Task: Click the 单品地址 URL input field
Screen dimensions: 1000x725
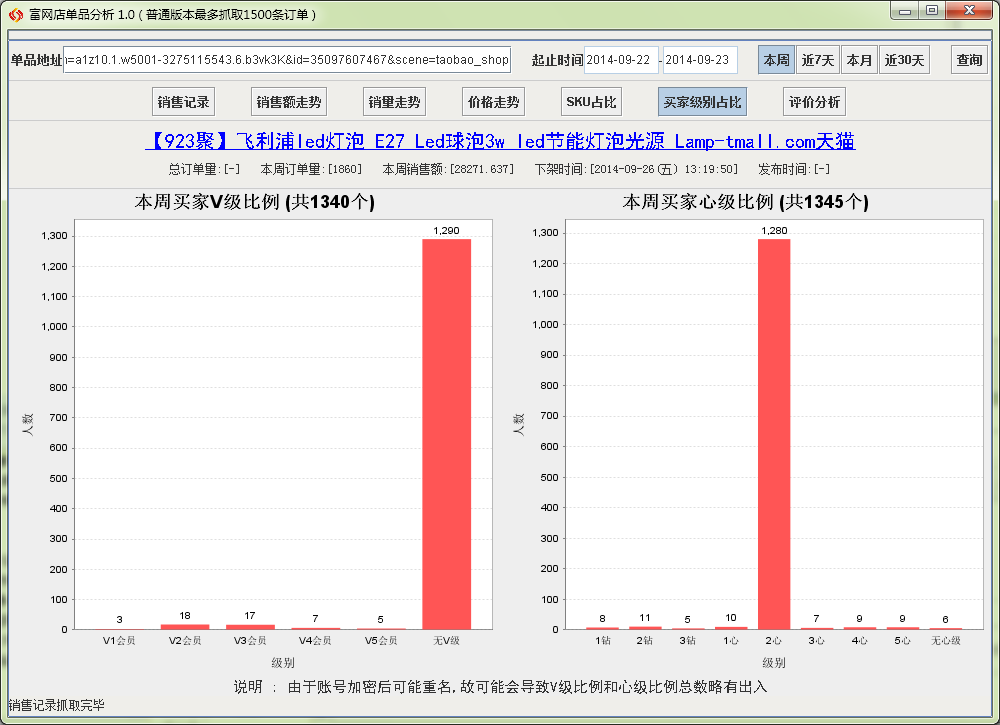Action: pyautogui.click(x=287, y=60)
